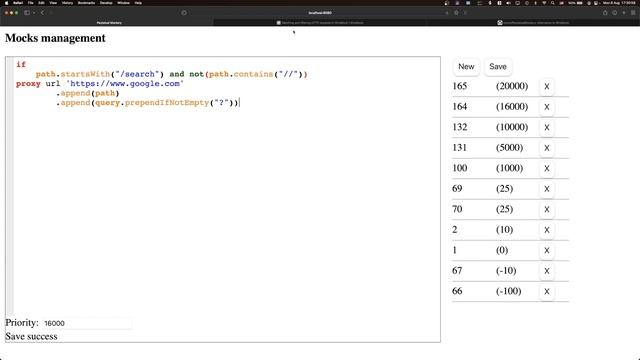This screenshot has height=360, width=640.
Task: Click 'https://www.google.com' in the editor
Action: 125,84
